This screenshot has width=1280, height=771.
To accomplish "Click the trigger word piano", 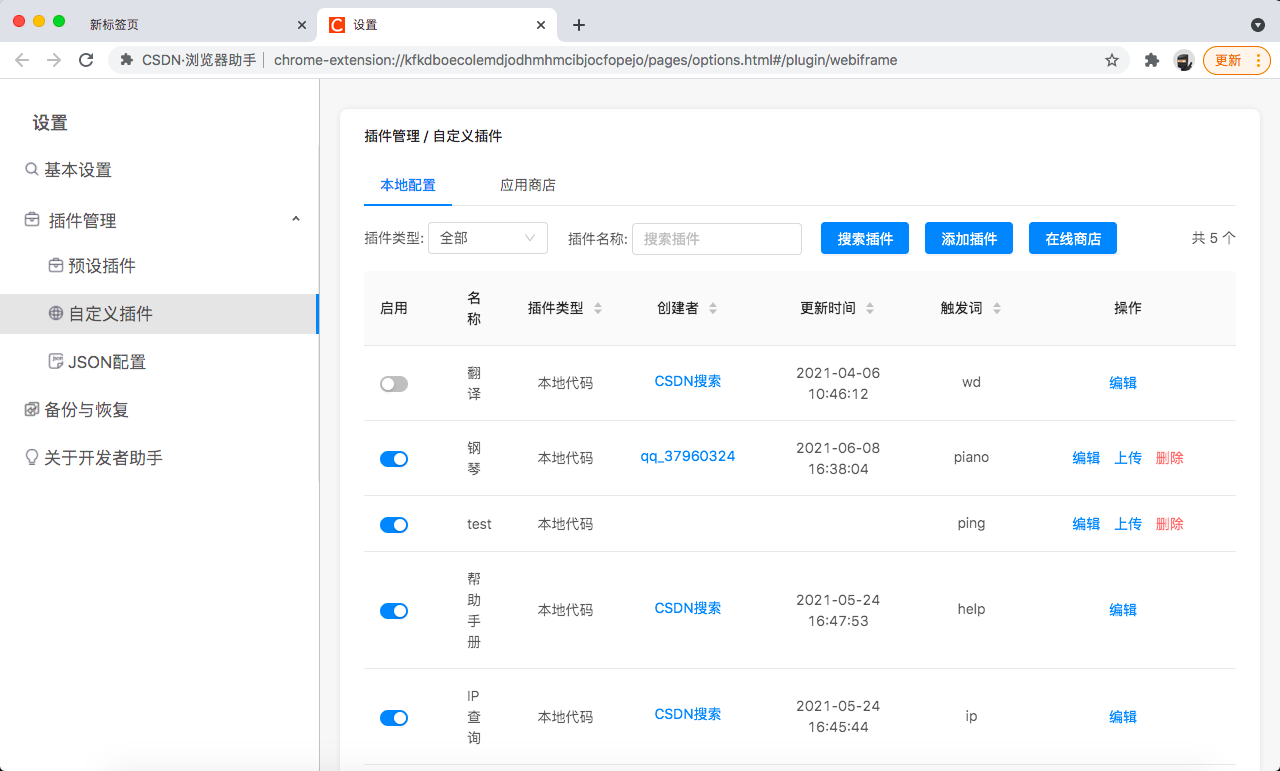I will click(971, 457).
